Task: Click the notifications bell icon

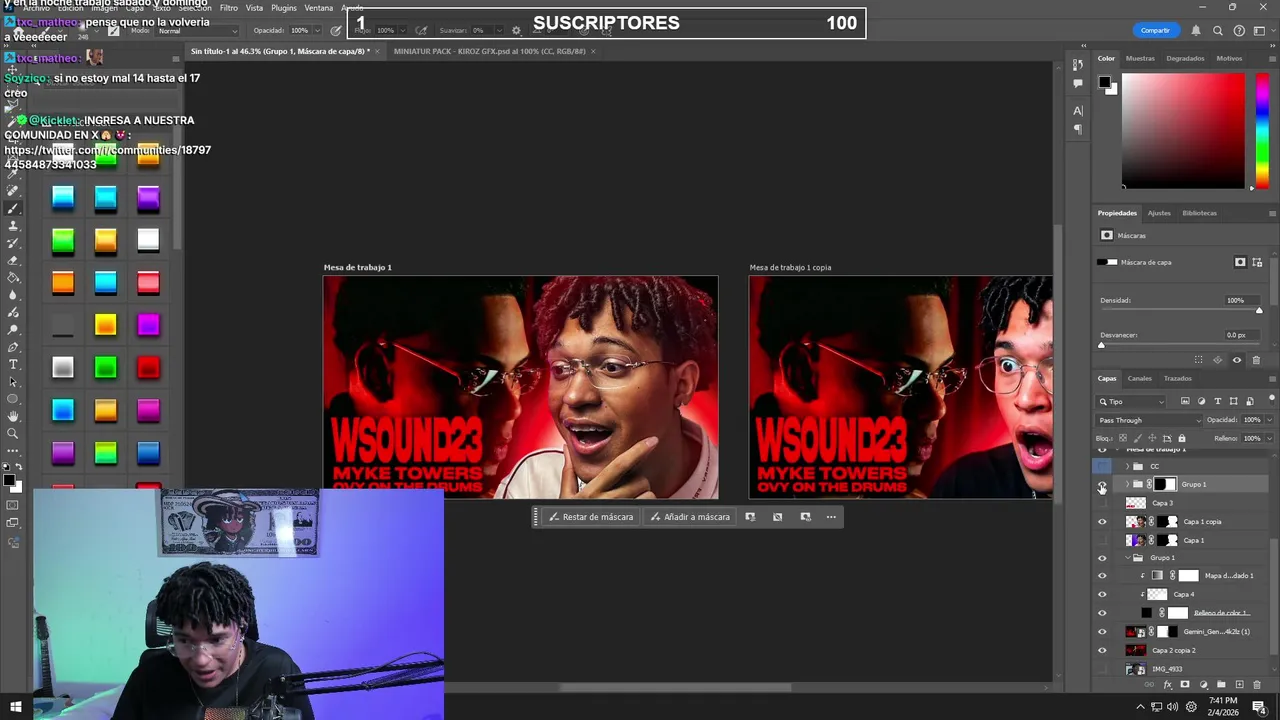Action: pyautogui.click(x=1195, y=31)
